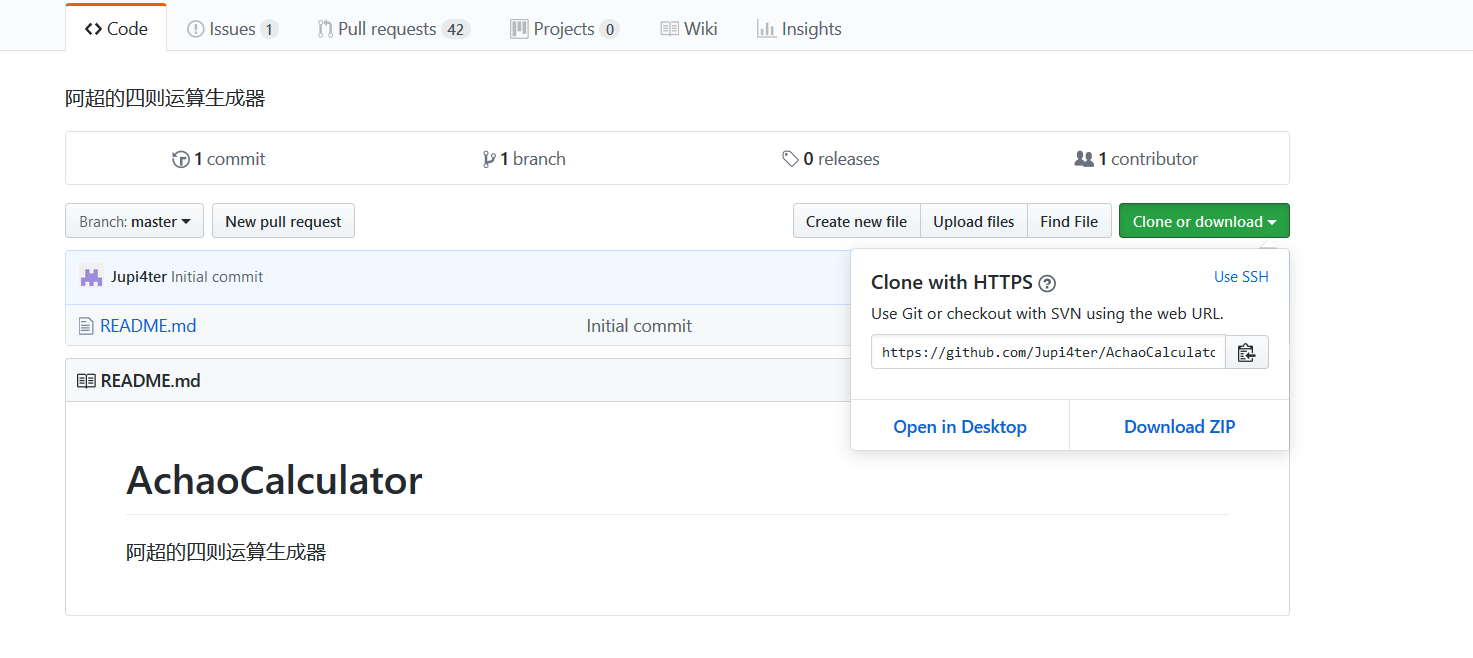Click Create new file button

pos(856,221)
